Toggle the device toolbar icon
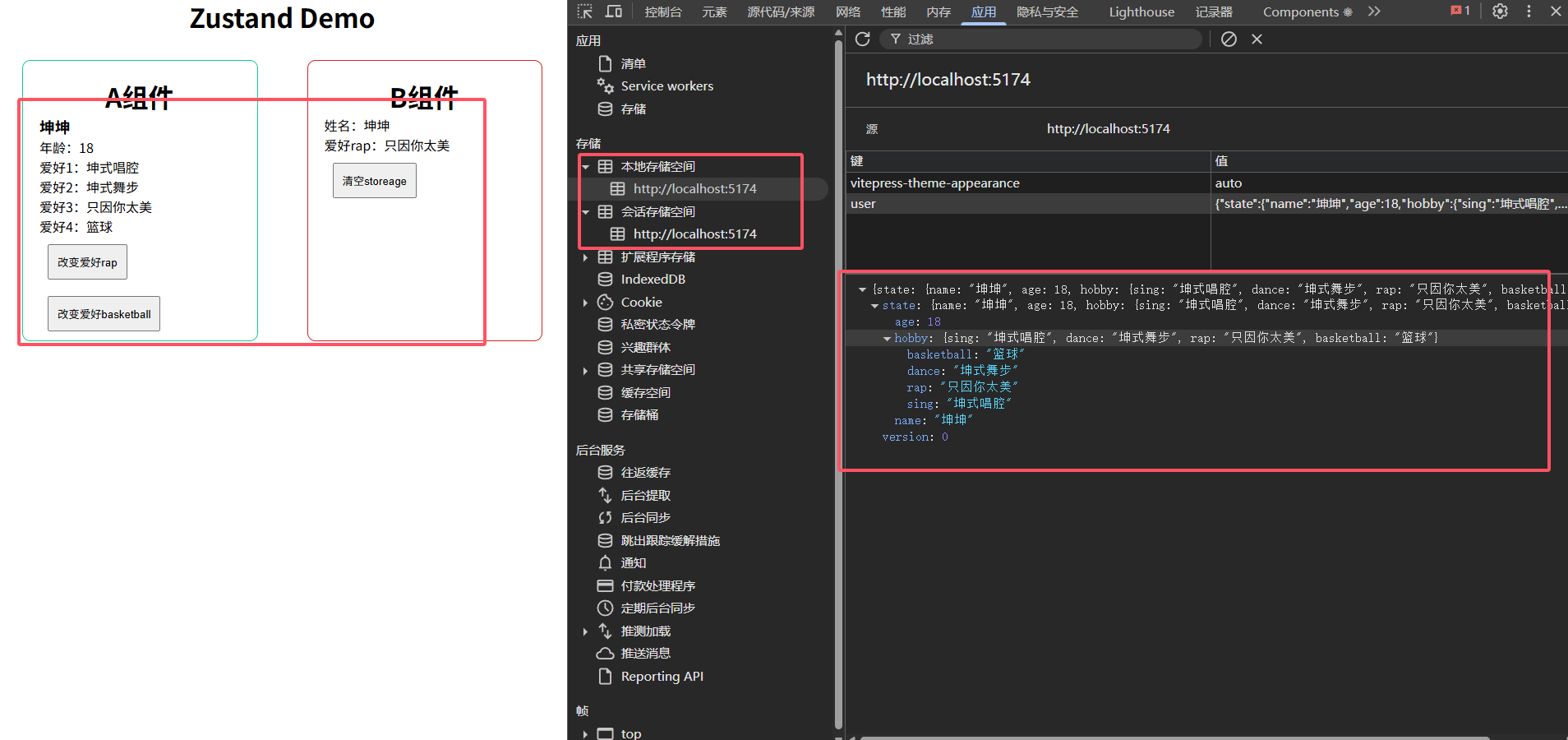1568x740 pixels. click(614, 12)
